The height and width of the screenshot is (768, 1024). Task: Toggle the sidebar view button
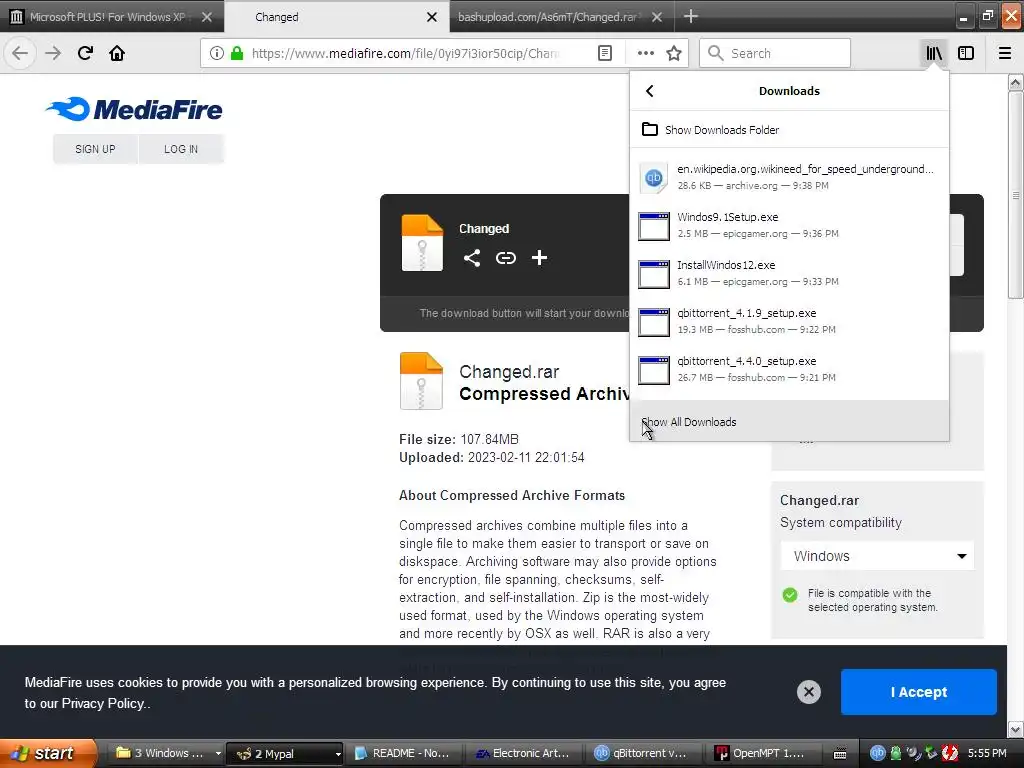[x=966, y=53]
